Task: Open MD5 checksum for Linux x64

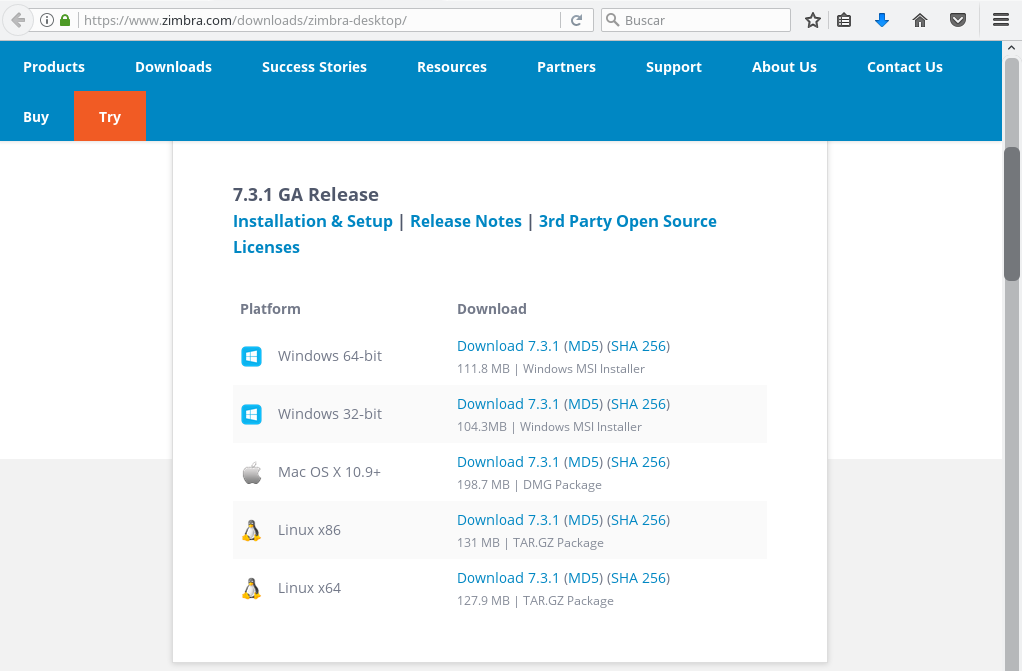Action: pos(583,578)
